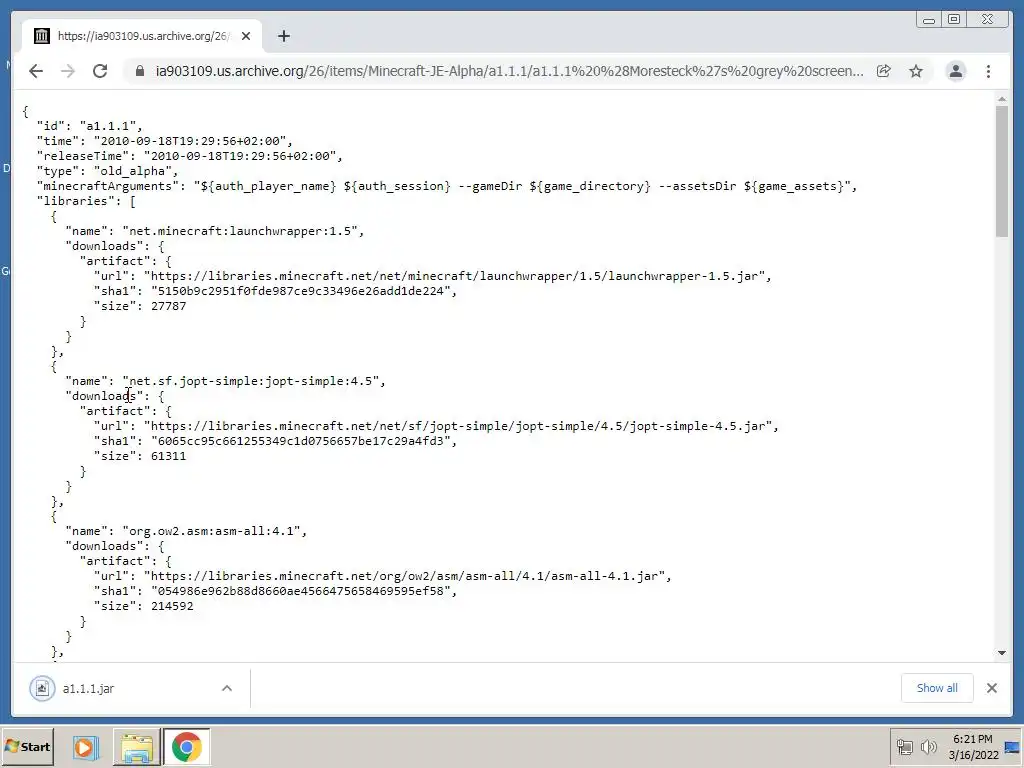Image resolution: width=1024 pixels, height=768 pixels.
Task: Open the volume control tray icon
Action: pos(928,746)
